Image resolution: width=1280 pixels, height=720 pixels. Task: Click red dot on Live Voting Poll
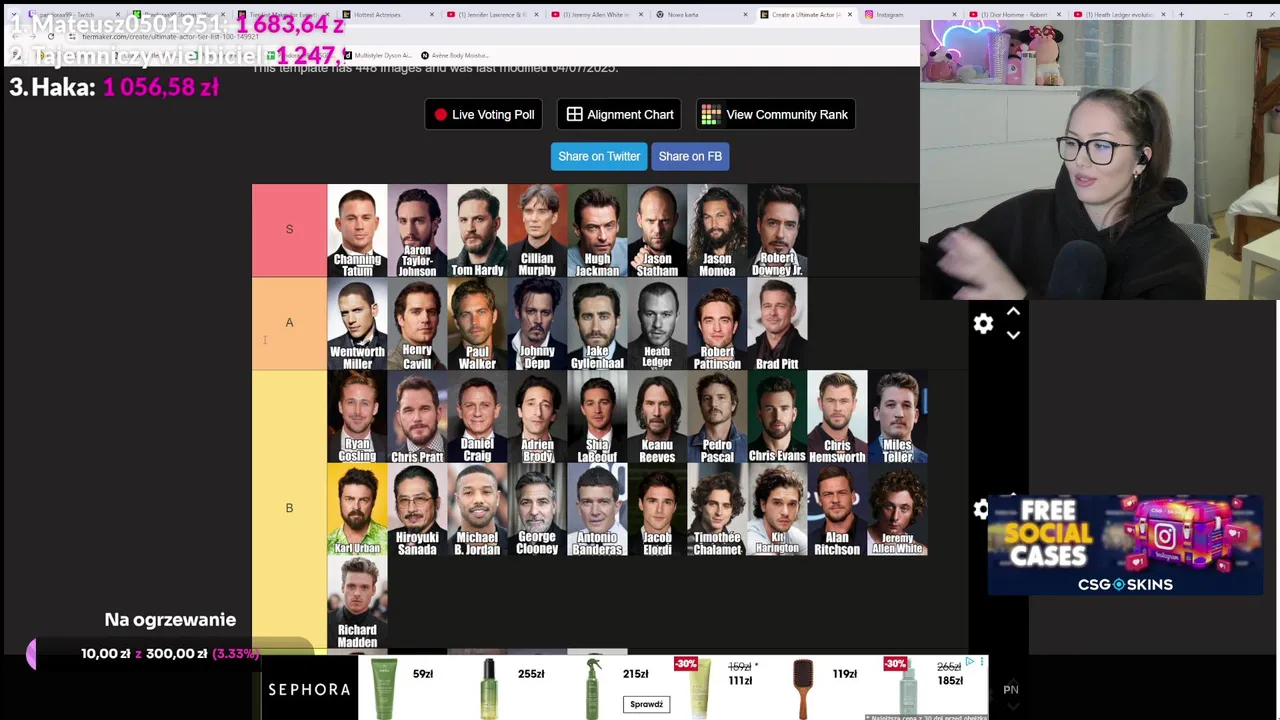pos(440,115)
